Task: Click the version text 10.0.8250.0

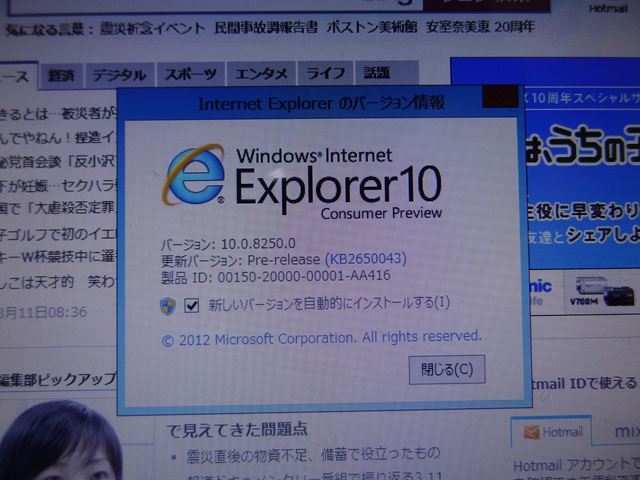Action: click(258, 244)
